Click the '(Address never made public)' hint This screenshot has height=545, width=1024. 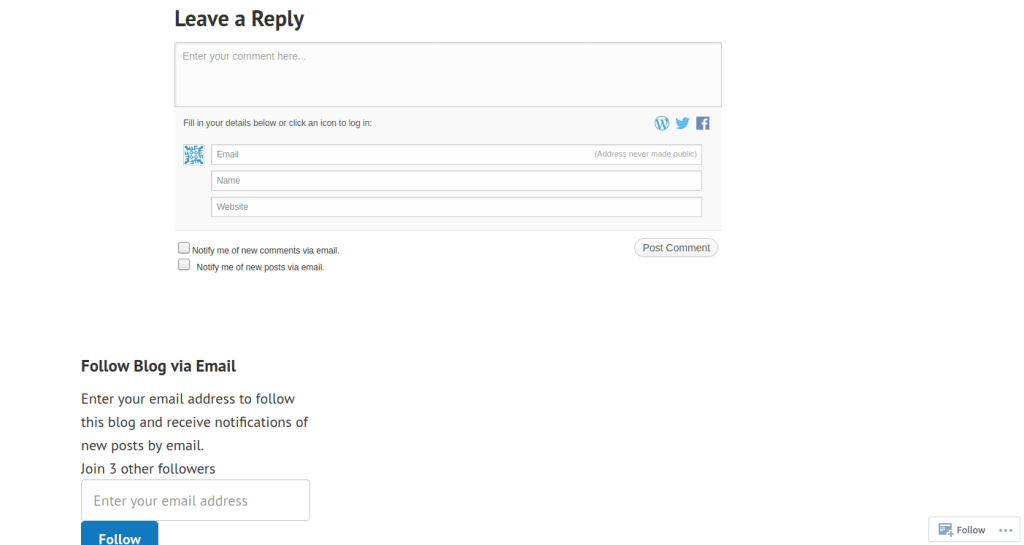coord(645,154)
